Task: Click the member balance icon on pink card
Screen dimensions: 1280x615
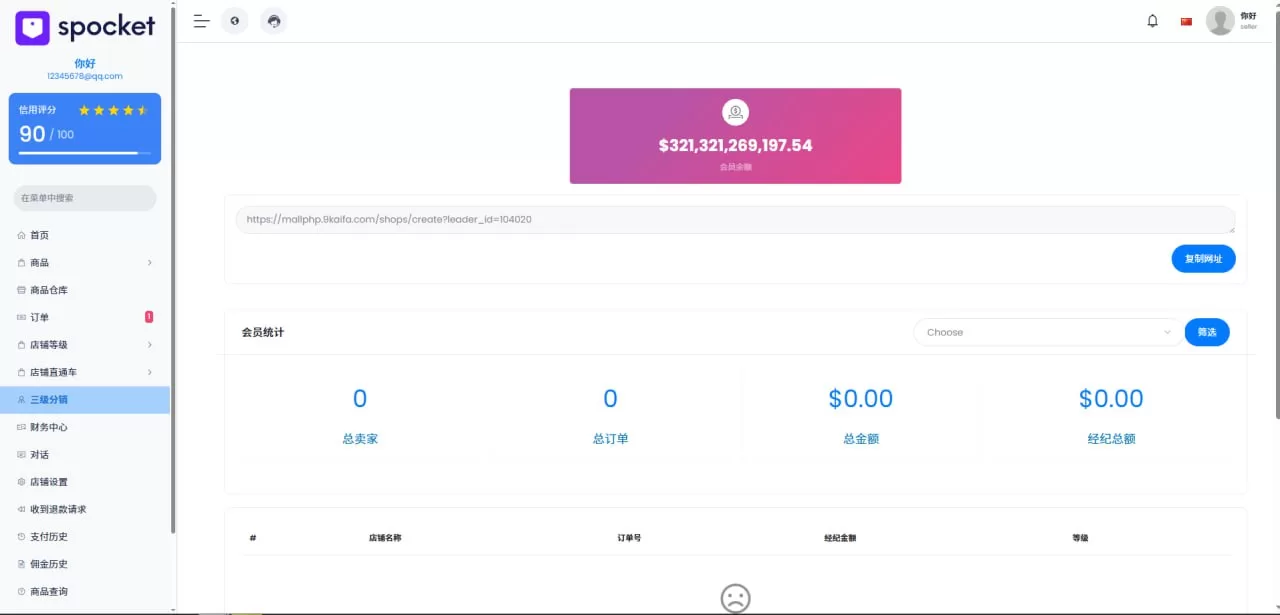Action: tap(735, 112)
